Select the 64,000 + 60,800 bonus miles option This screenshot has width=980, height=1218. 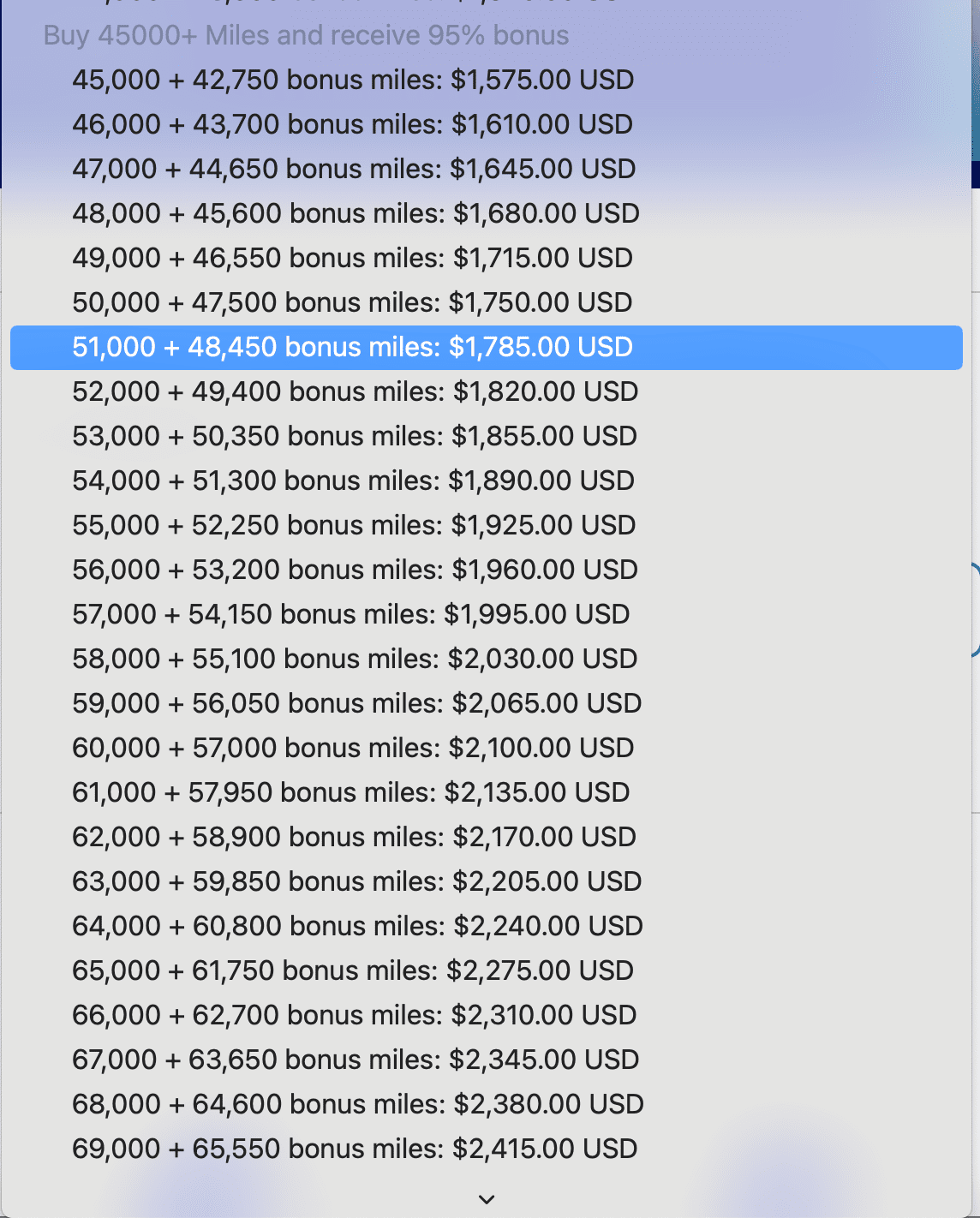(x=357, y=926)
